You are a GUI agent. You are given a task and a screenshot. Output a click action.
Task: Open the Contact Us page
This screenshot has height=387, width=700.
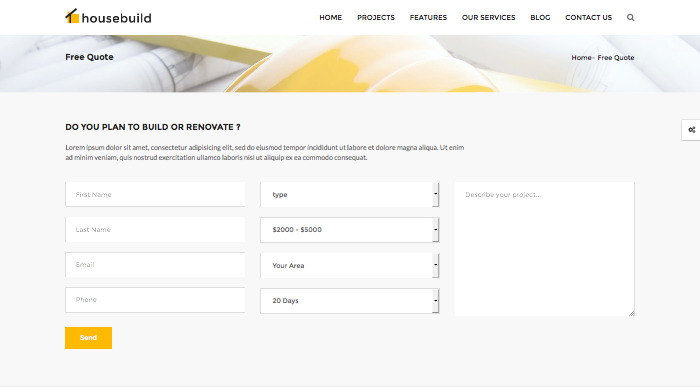click(588, 17)
